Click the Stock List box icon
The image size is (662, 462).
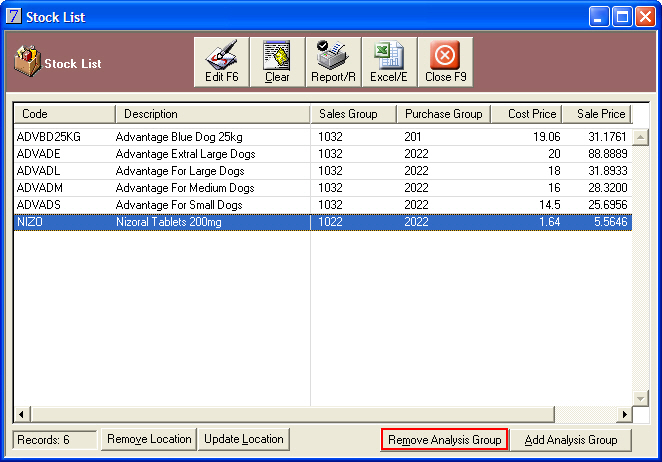point(27,62)
